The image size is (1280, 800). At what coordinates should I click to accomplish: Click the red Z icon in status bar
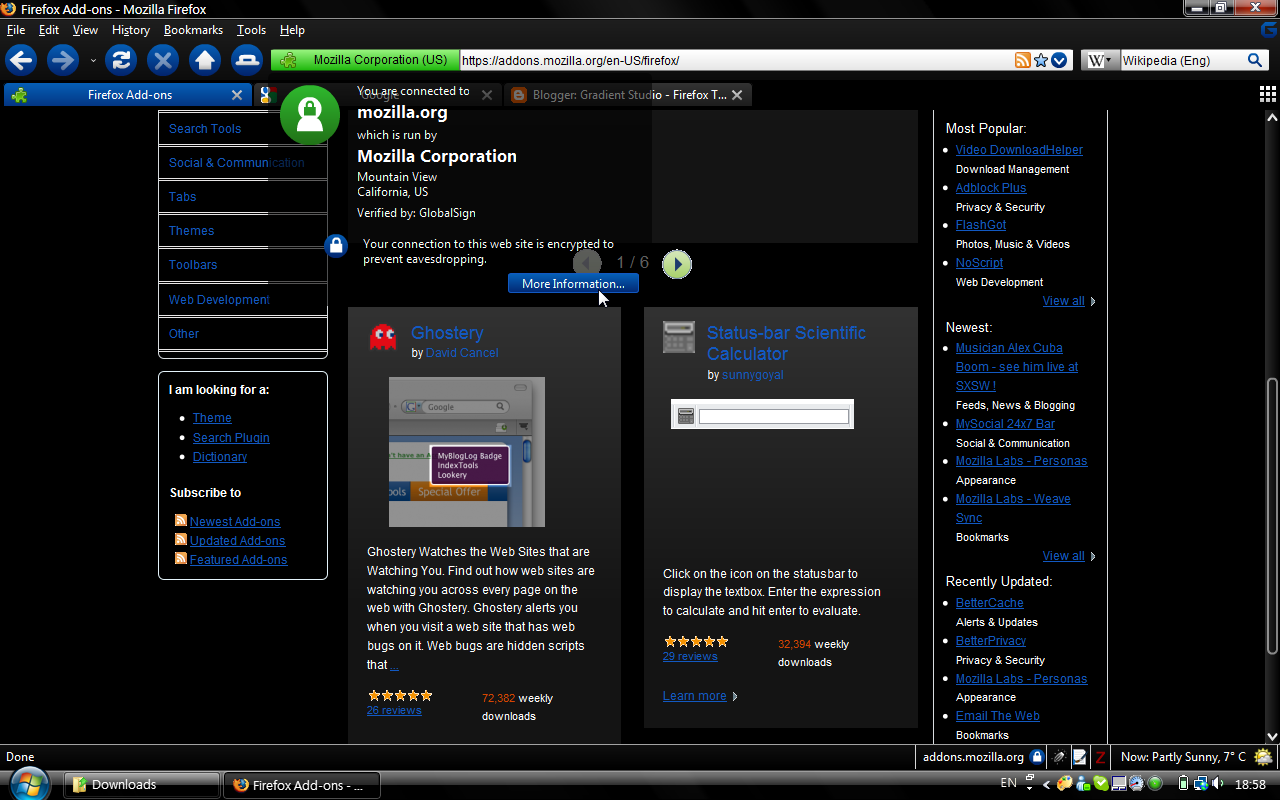click(x=1100, y=757)
